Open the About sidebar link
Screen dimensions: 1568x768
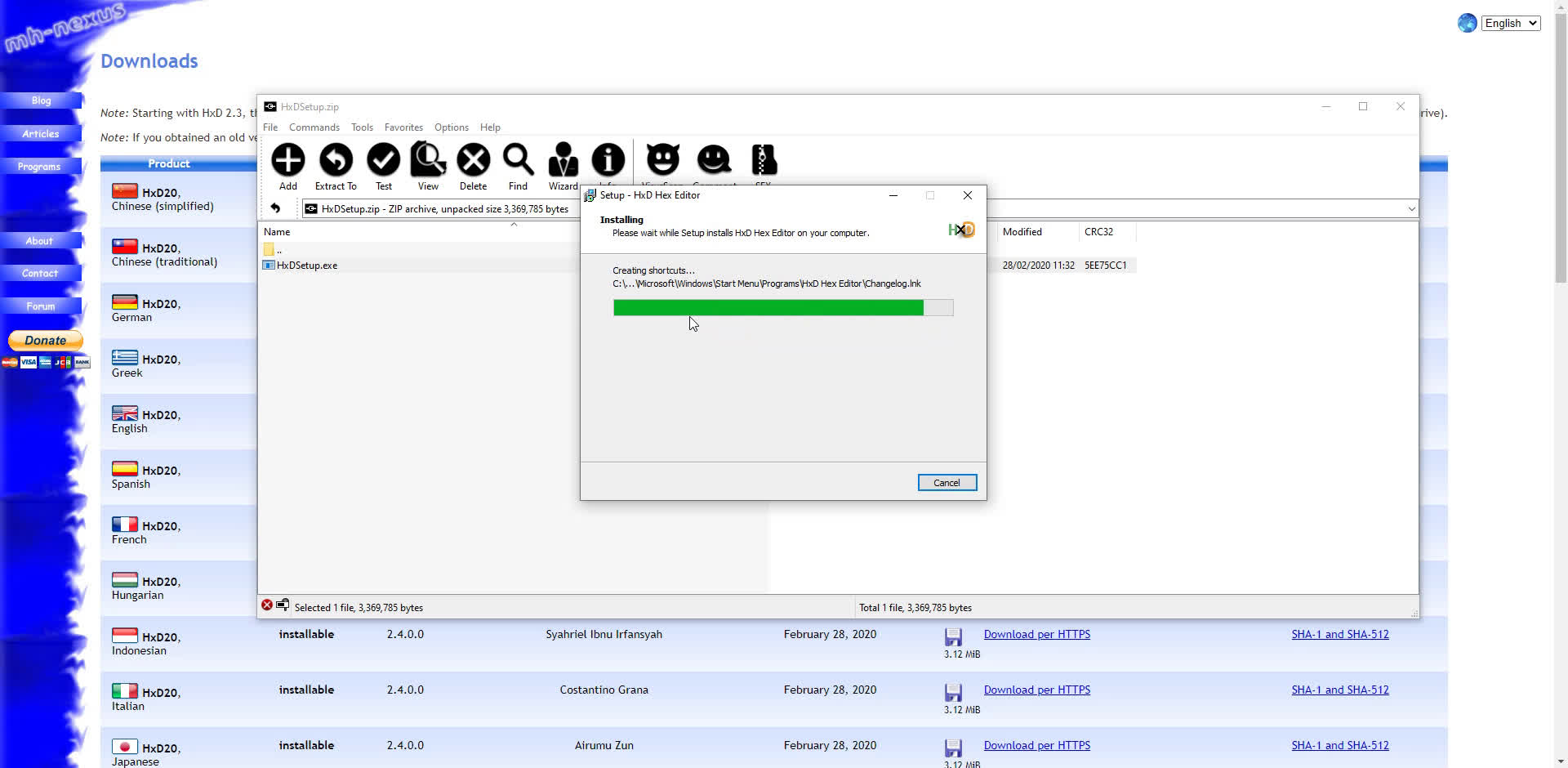39,241
